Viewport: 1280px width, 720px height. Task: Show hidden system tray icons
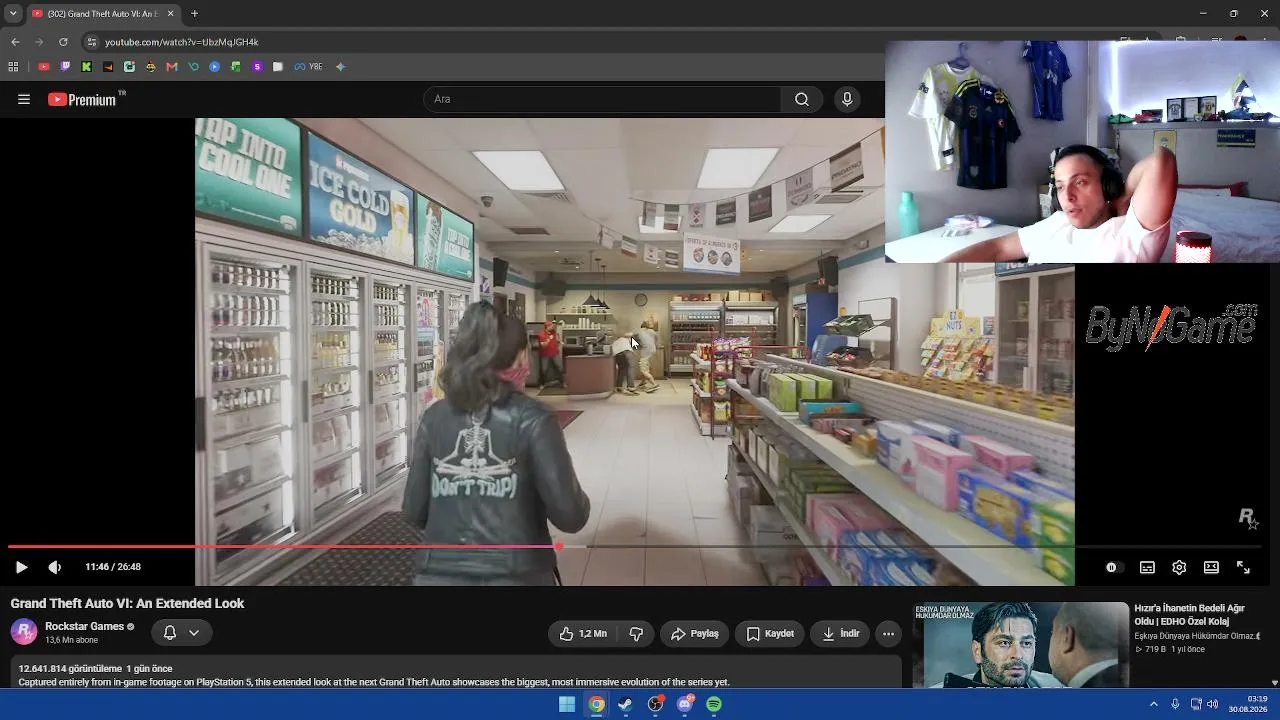1153,704
